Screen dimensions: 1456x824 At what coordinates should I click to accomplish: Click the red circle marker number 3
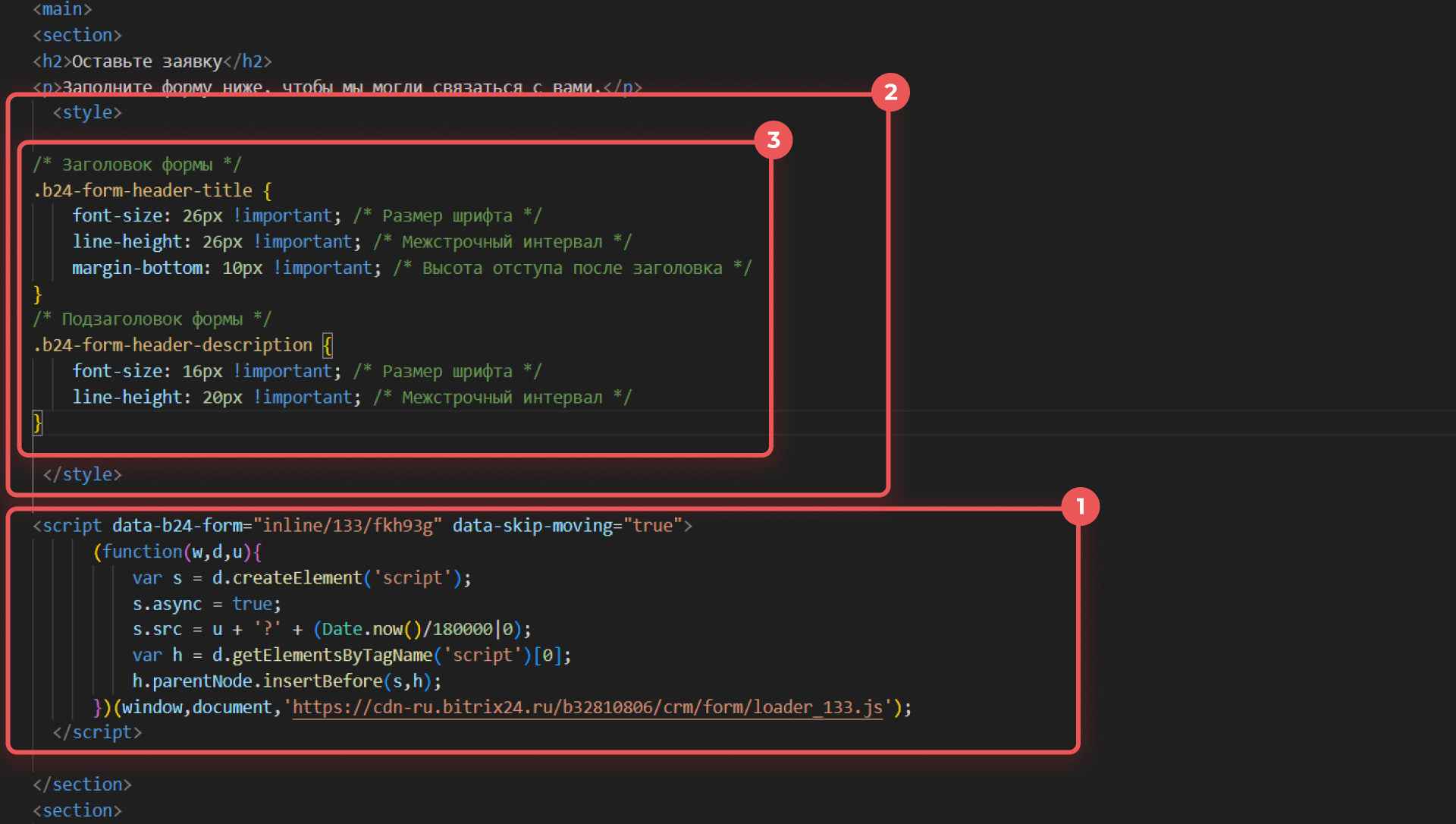point(773,140)
